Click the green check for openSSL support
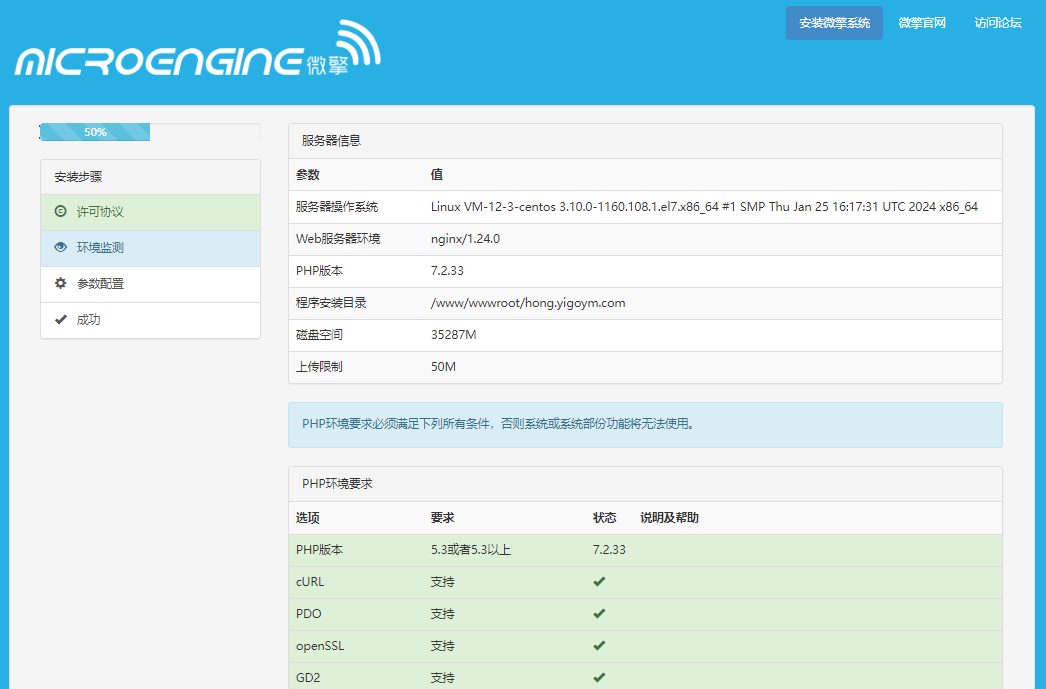This screenshot has width=1046, height=689. [x=598, y=645]
